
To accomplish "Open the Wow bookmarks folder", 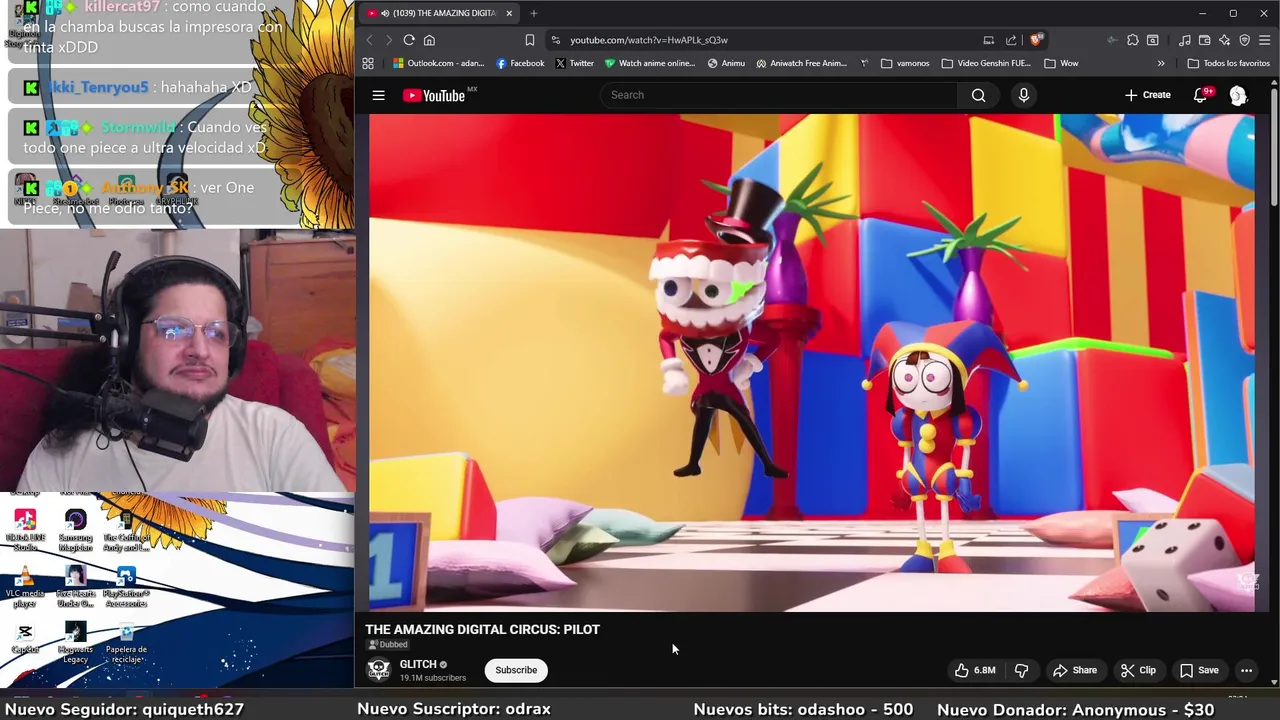I will 1061,63.
